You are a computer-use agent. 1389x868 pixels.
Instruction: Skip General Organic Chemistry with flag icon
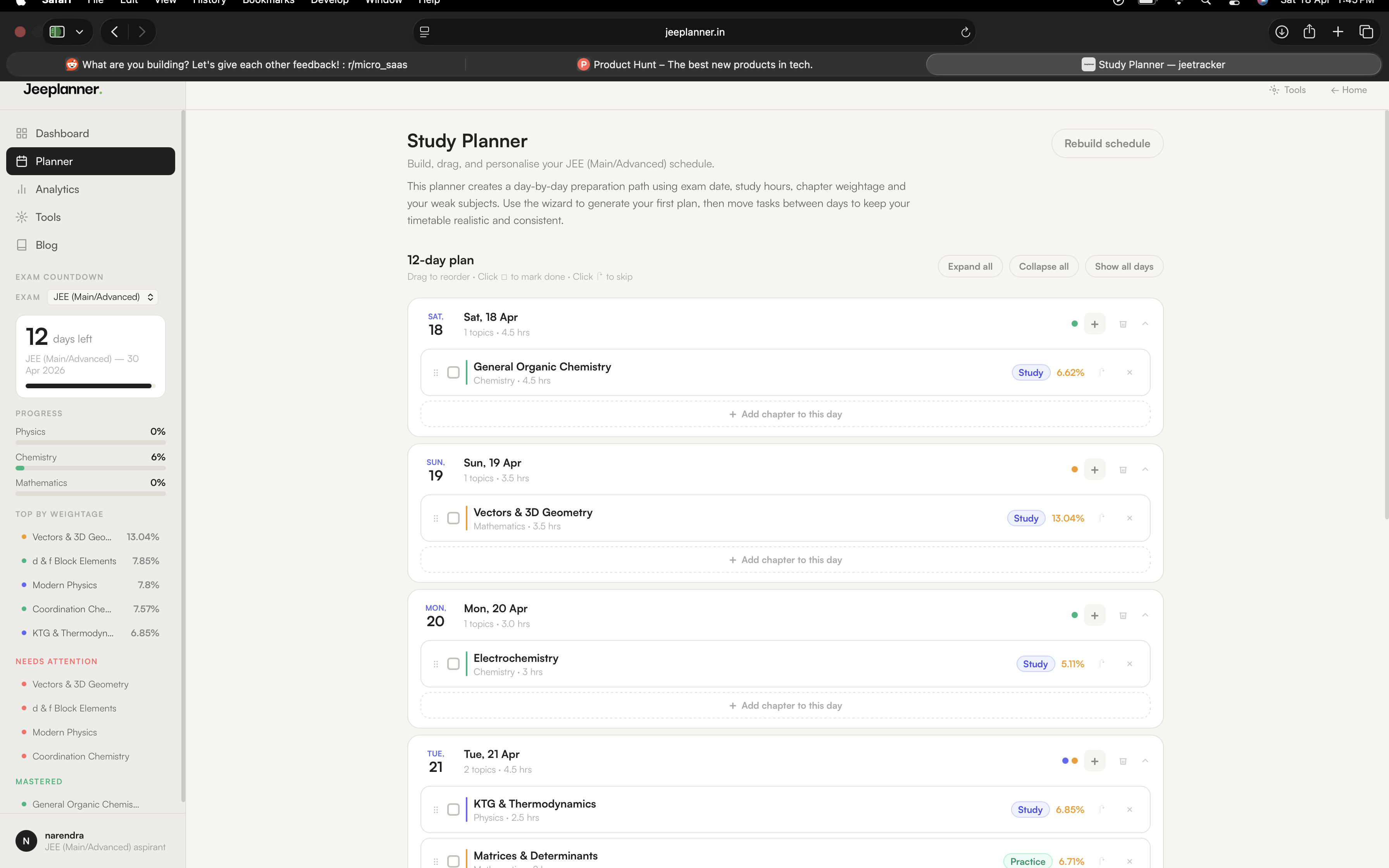tap(1102, 372)
